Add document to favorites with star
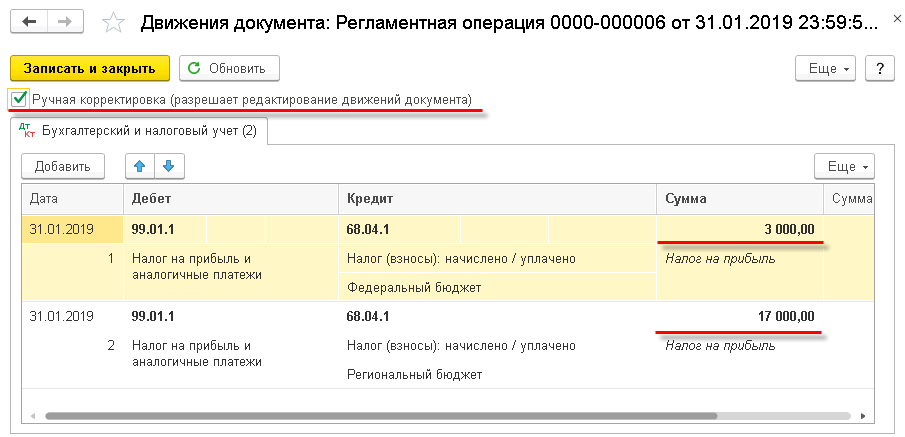Image resolution: width=905 pixels, height=437 pixels. [113, 23]
